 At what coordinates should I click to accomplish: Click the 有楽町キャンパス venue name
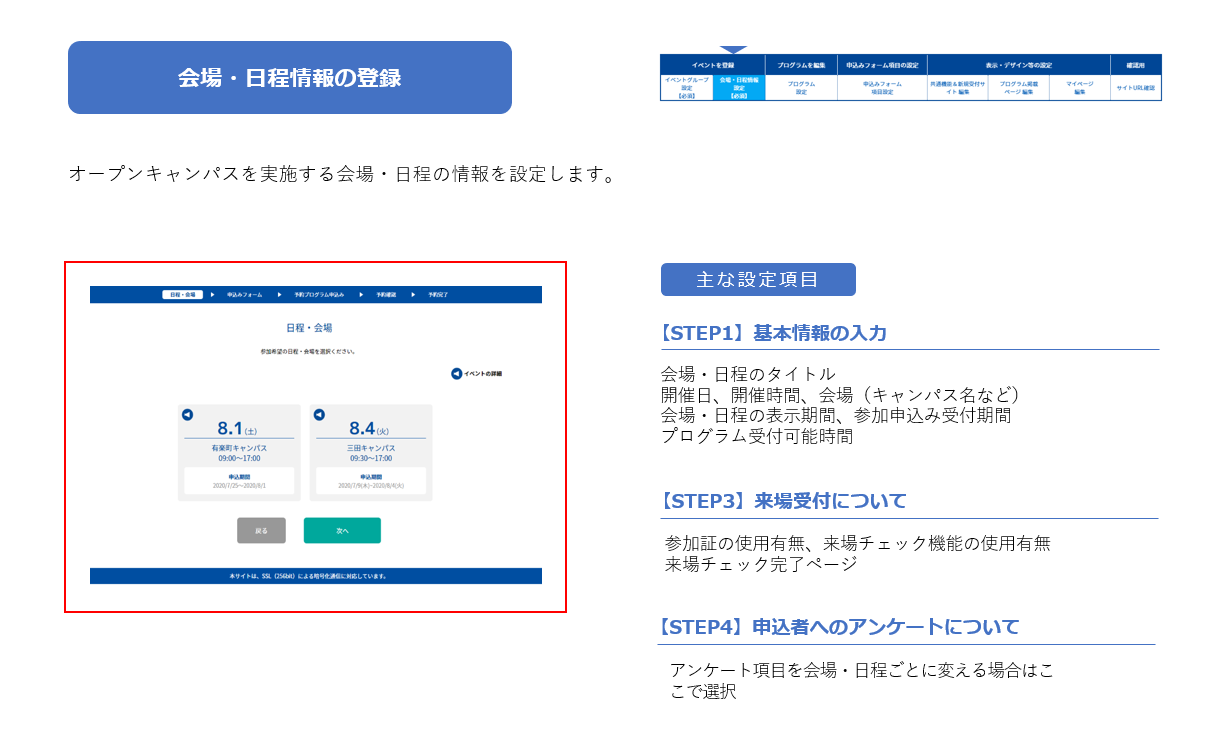click(x=239, y=448)
